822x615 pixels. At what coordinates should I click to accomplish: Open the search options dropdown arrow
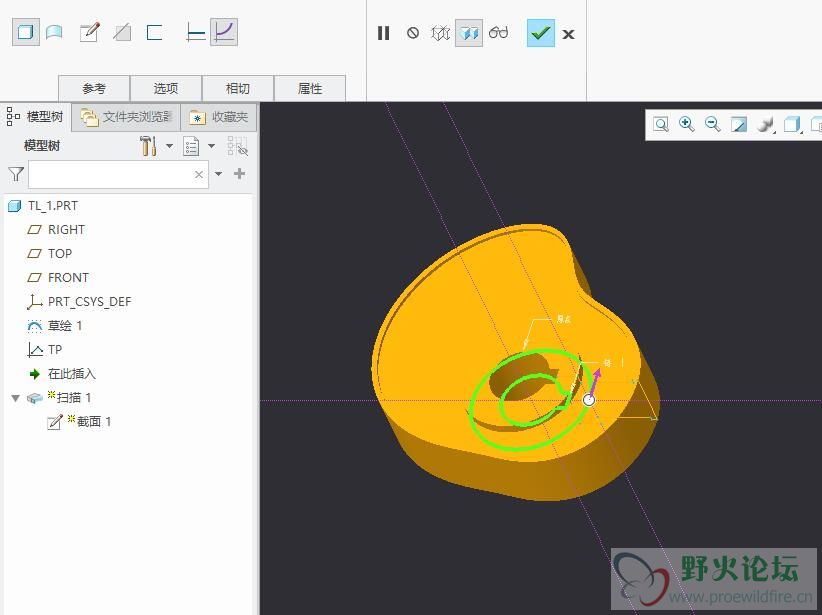point(219,174)
